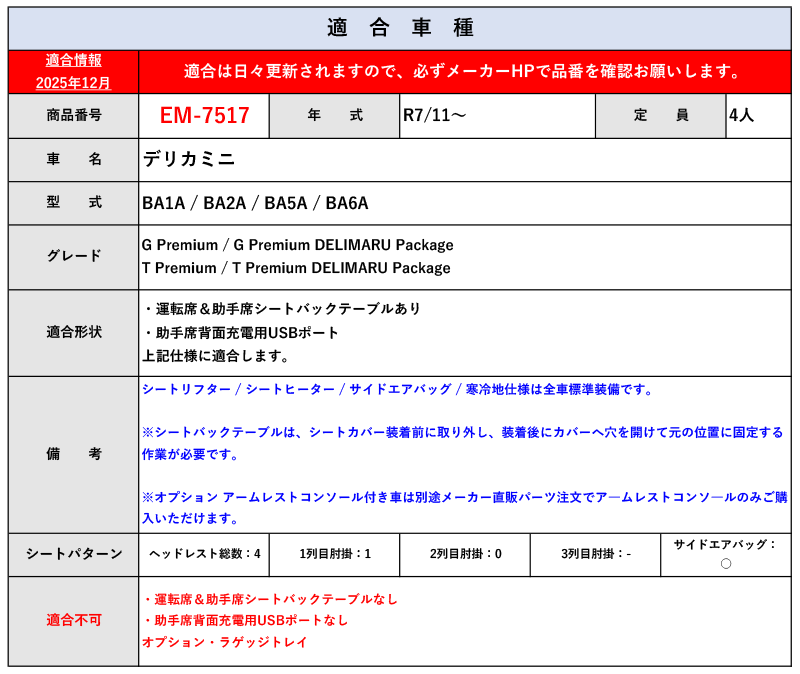Select the T Premium DELIMARU Package grade line
The image size is (800, 674).
tap(296, 268)
